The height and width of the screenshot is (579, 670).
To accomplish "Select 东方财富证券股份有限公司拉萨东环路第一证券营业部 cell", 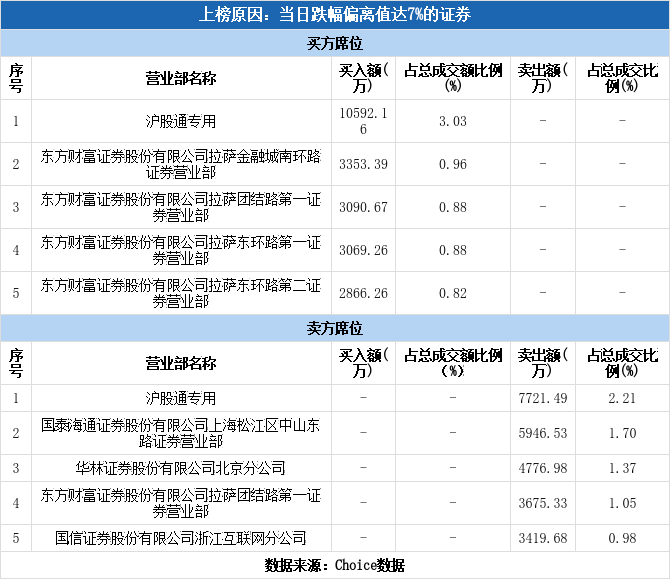I will pos(181,250).
